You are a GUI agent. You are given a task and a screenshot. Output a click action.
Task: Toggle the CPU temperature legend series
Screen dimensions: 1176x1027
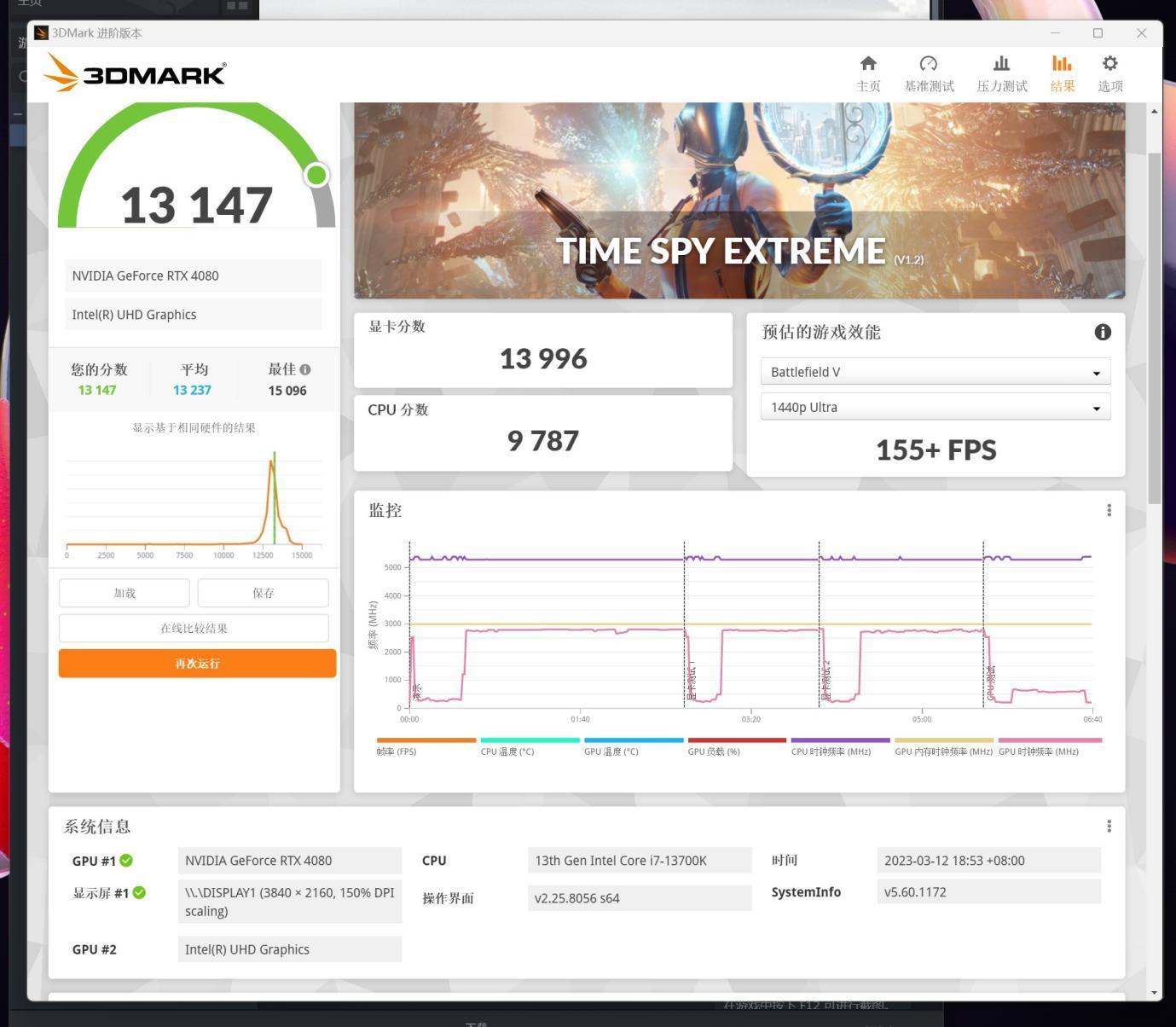pos(530,746)
